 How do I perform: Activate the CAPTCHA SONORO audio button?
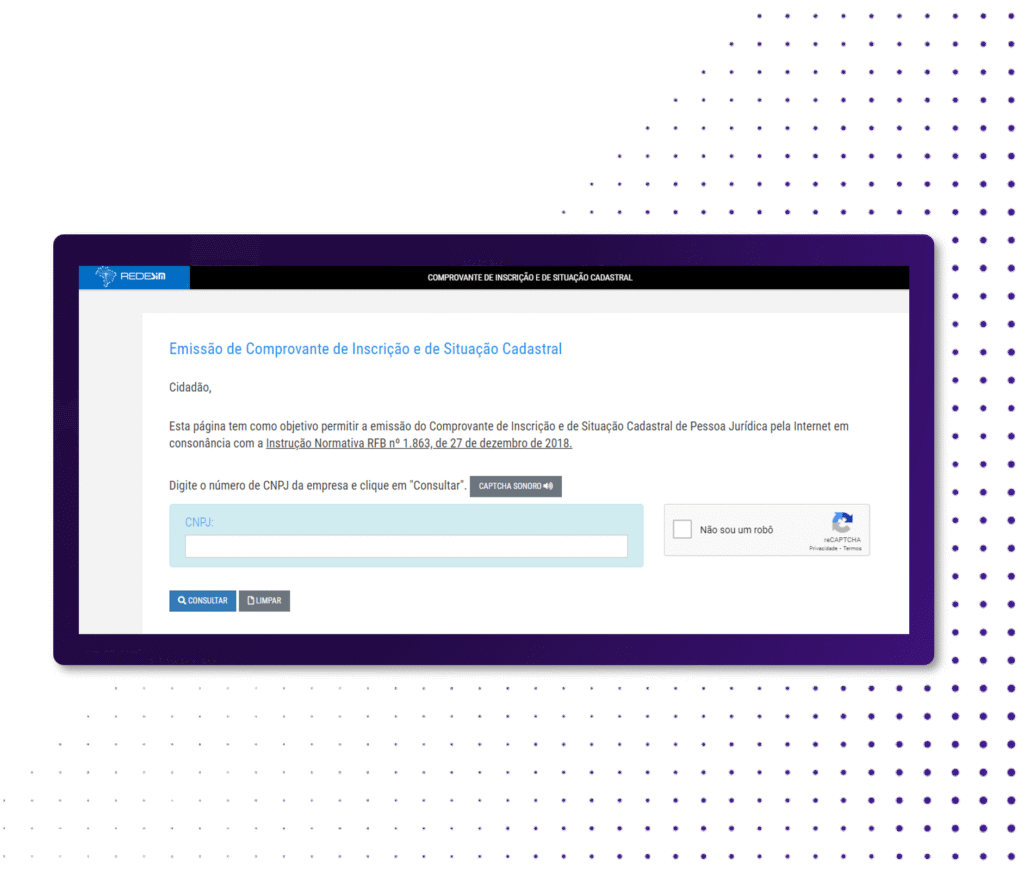point(516,486)
